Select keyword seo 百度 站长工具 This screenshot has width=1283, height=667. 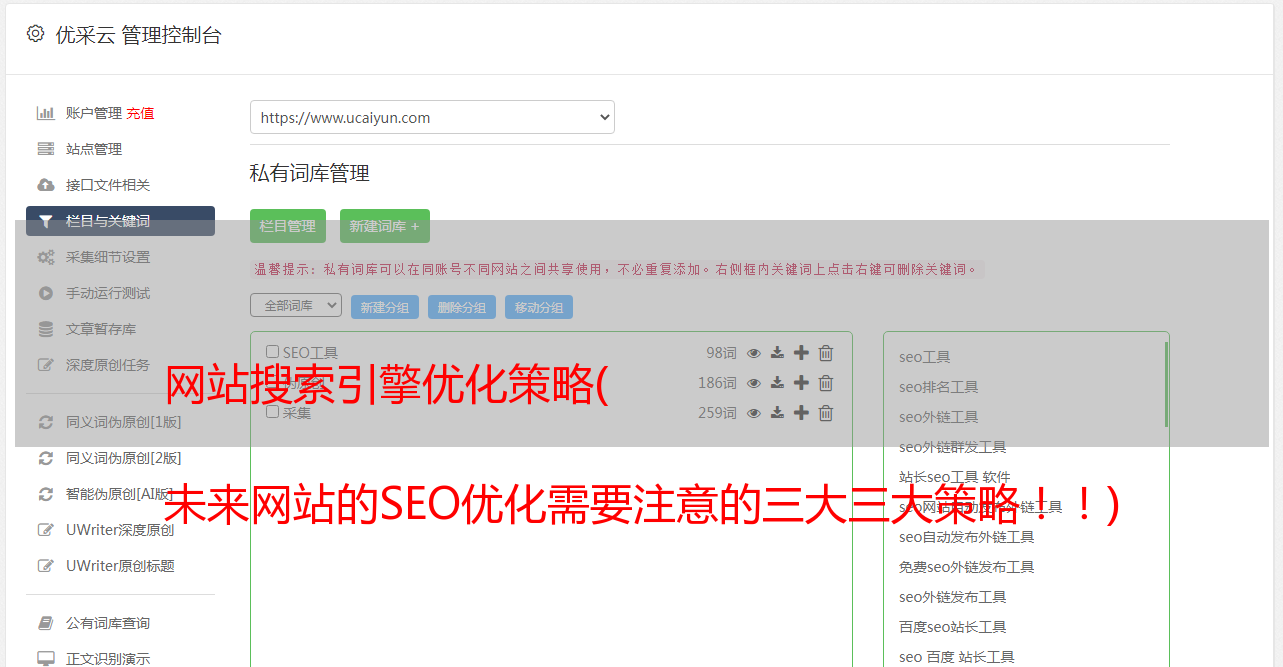[x=957, y=657]
